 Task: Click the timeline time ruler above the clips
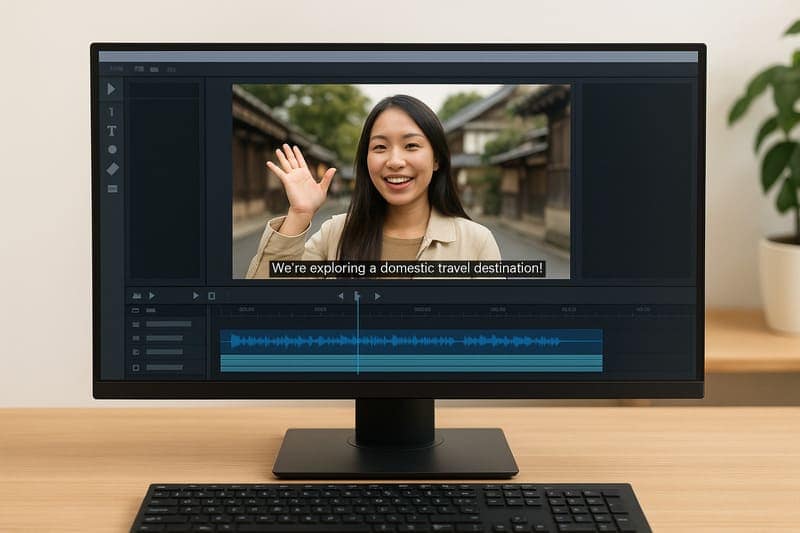click(x=452, y=310)
